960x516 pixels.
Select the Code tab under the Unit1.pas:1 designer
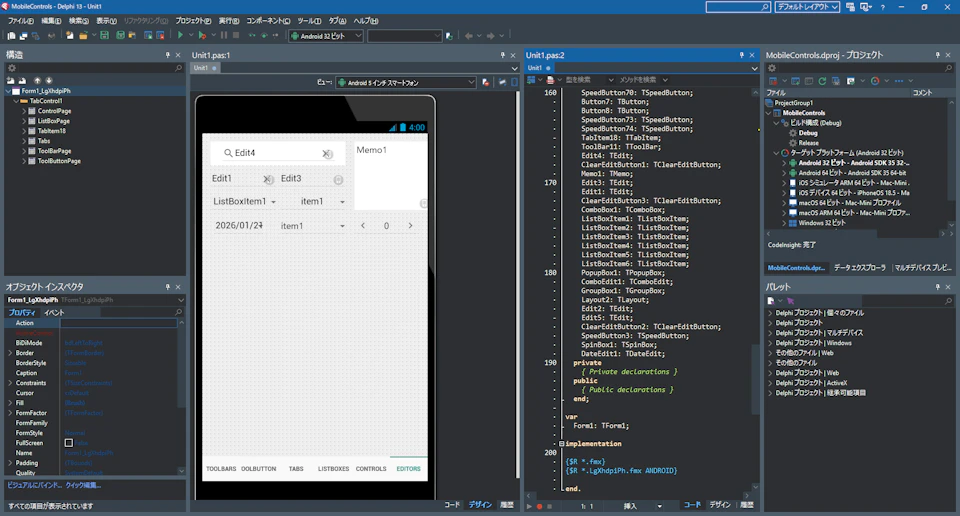coord(452,505)
